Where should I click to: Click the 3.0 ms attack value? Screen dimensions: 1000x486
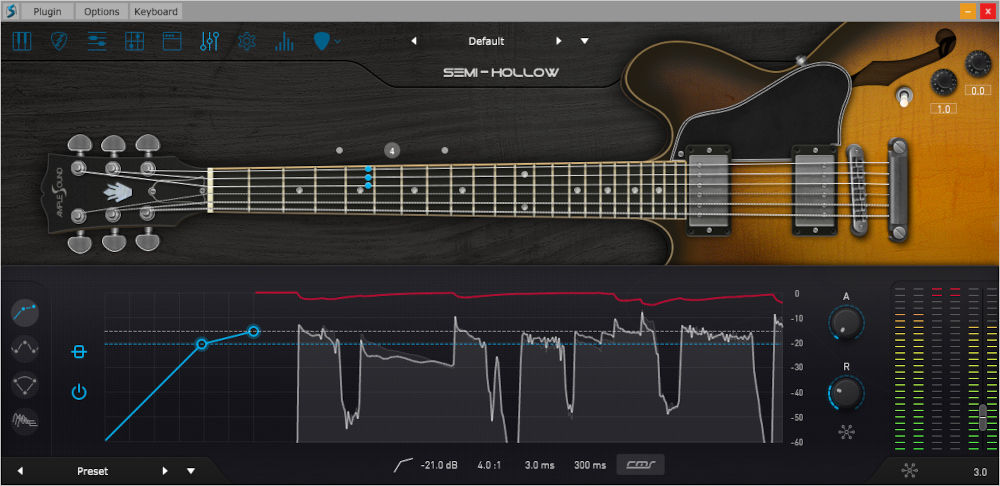click(540, 466)
